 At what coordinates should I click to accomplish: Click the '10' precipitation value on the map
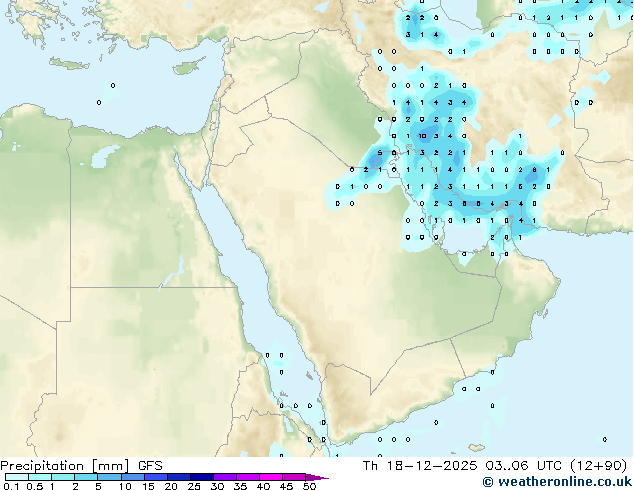(x=422, y=136)
